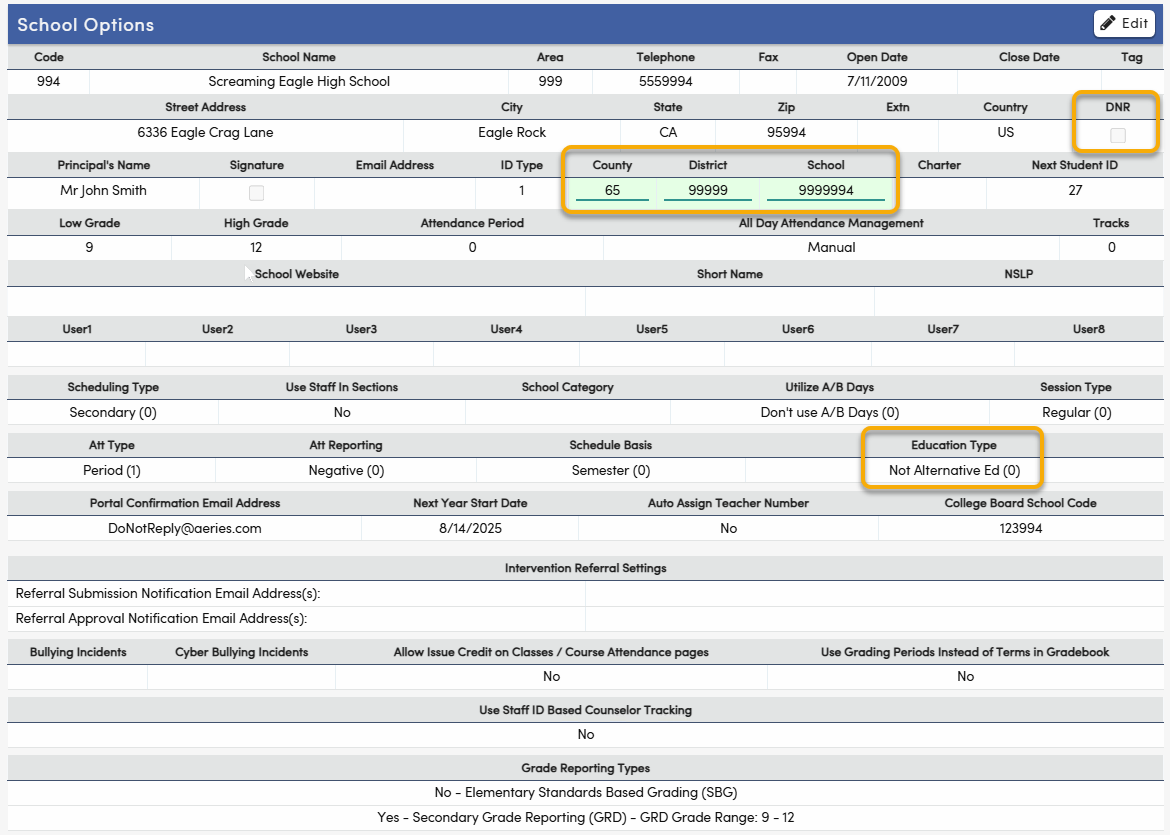Toggle the DNR checkbox
Viewport: 1170px width, 835px height.
1117,135
